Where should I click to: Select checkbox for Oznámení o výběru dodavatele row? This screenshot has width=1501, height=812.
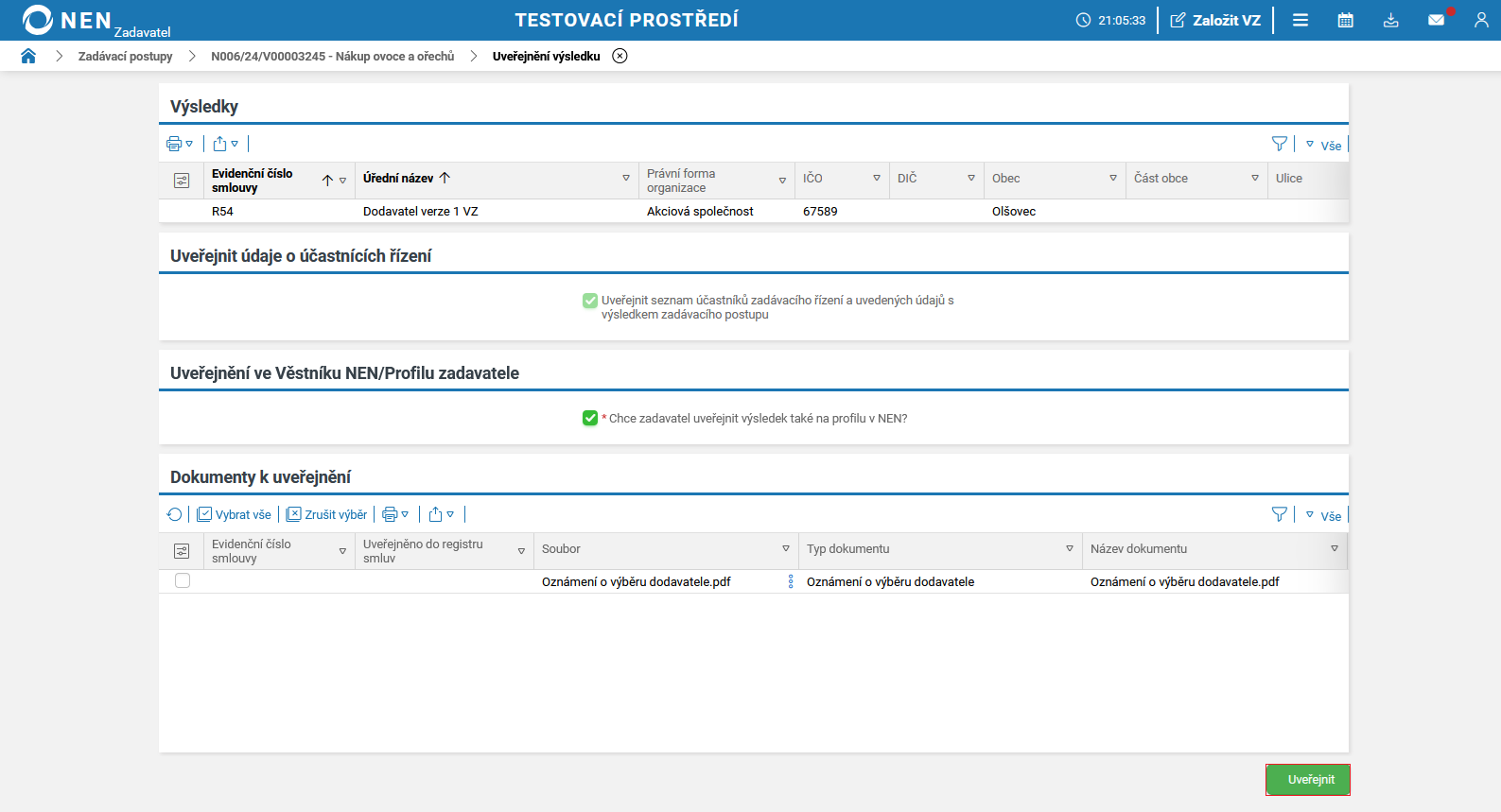coord(183,580)
